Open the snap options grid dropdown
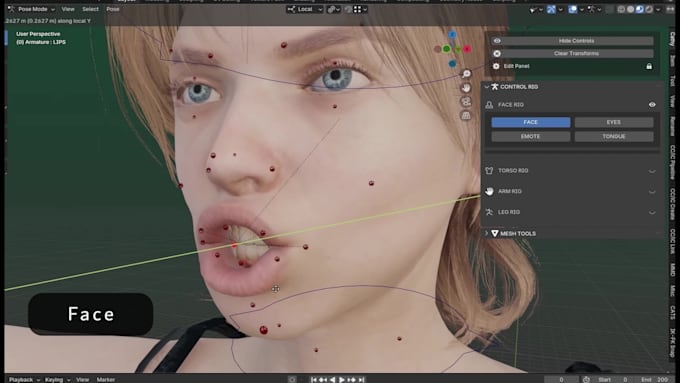Image resolution: width=680 pixels, height=383 pixels. (x=360, y=9)
